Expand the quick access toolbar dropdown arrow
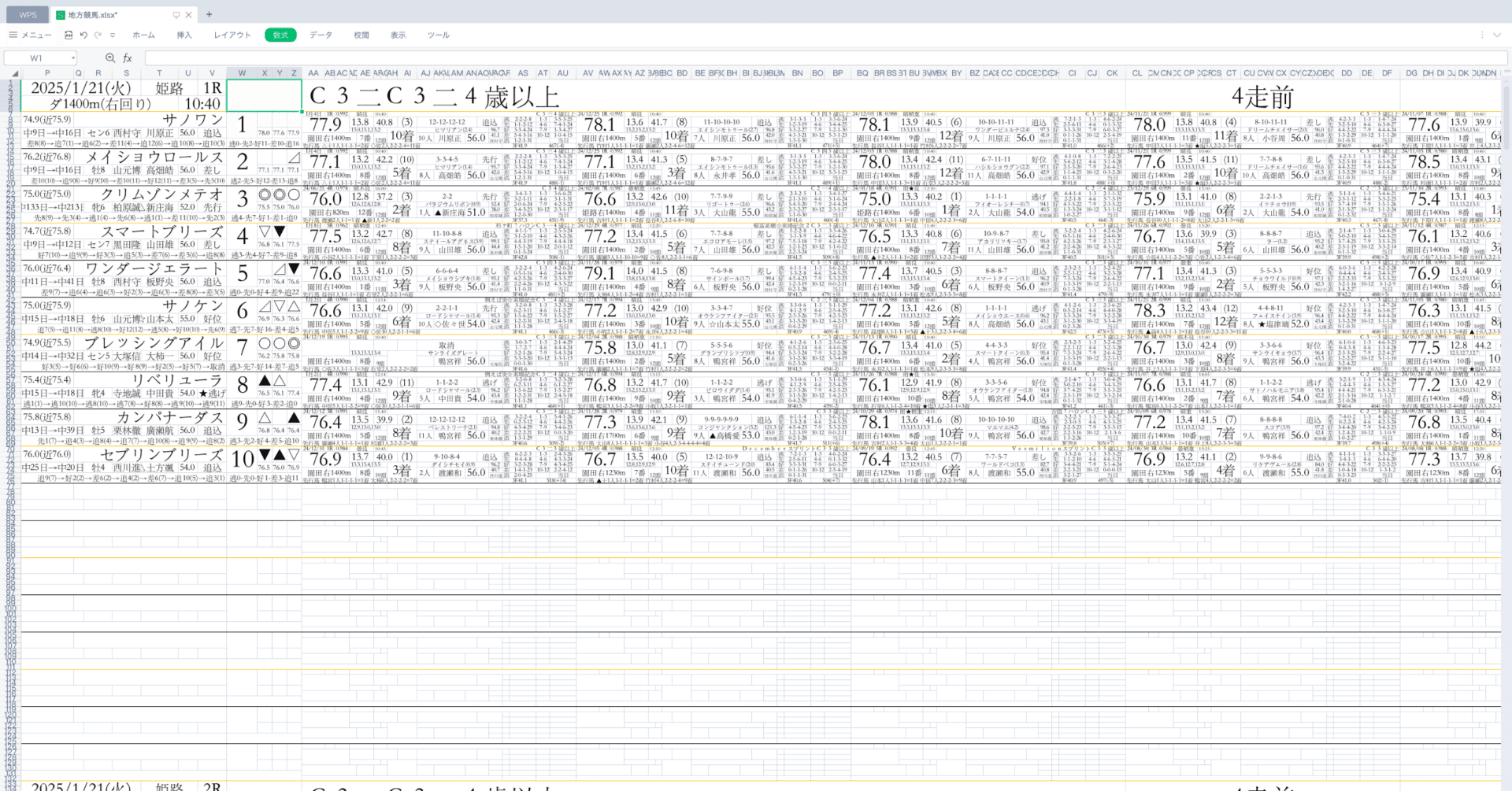 coord(113,35)
